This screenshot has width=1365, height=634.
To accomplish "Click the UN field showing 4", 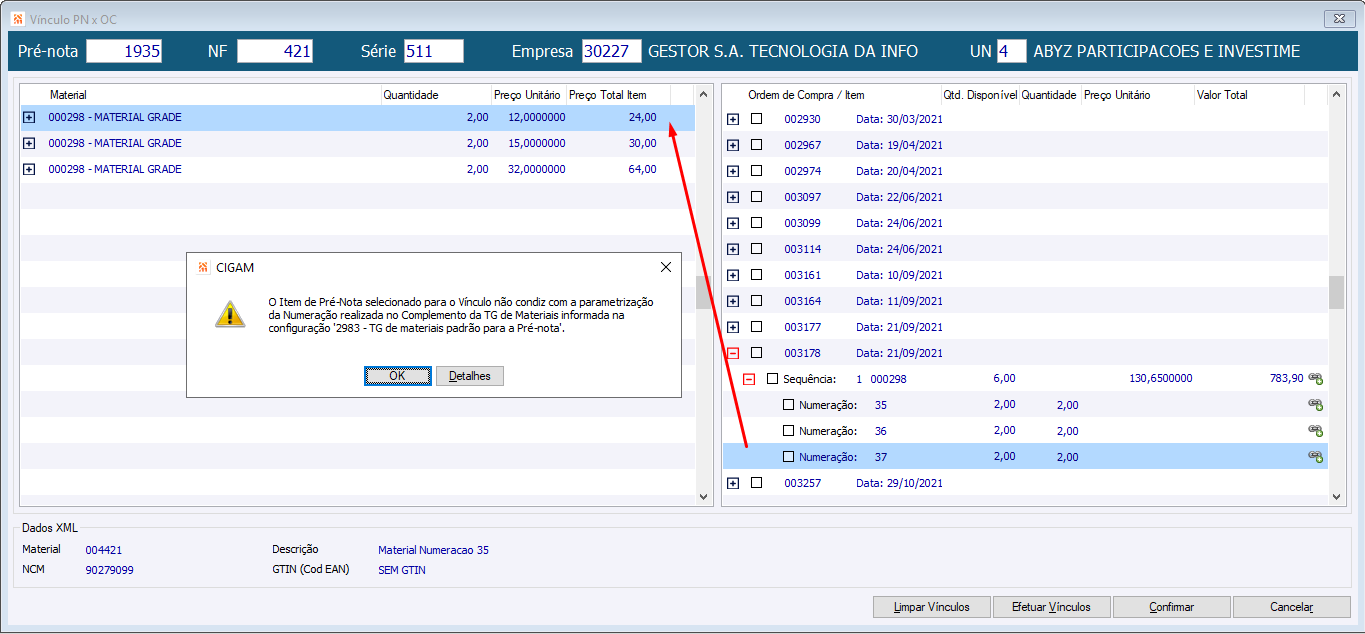I will click(1011, 51).
